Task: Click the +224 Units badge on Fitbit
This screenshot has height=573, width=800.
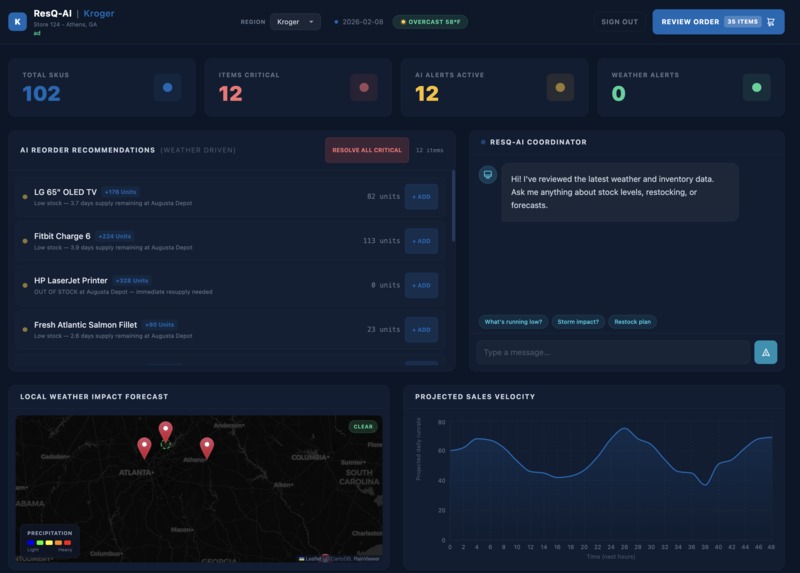Action: tap(115, 236)
